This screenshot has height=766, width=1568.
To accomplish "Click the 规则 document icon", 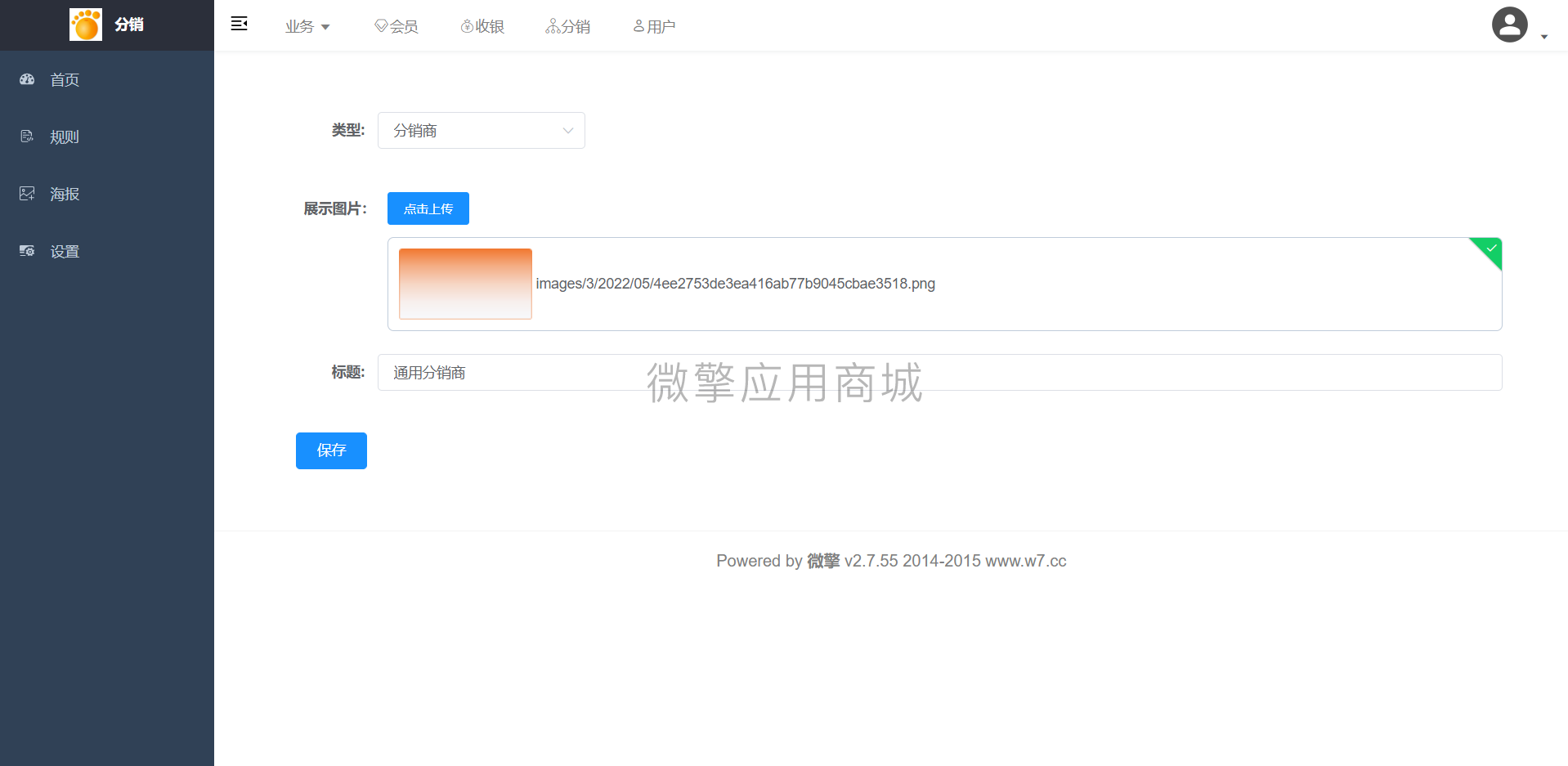I will click(27, 137).
